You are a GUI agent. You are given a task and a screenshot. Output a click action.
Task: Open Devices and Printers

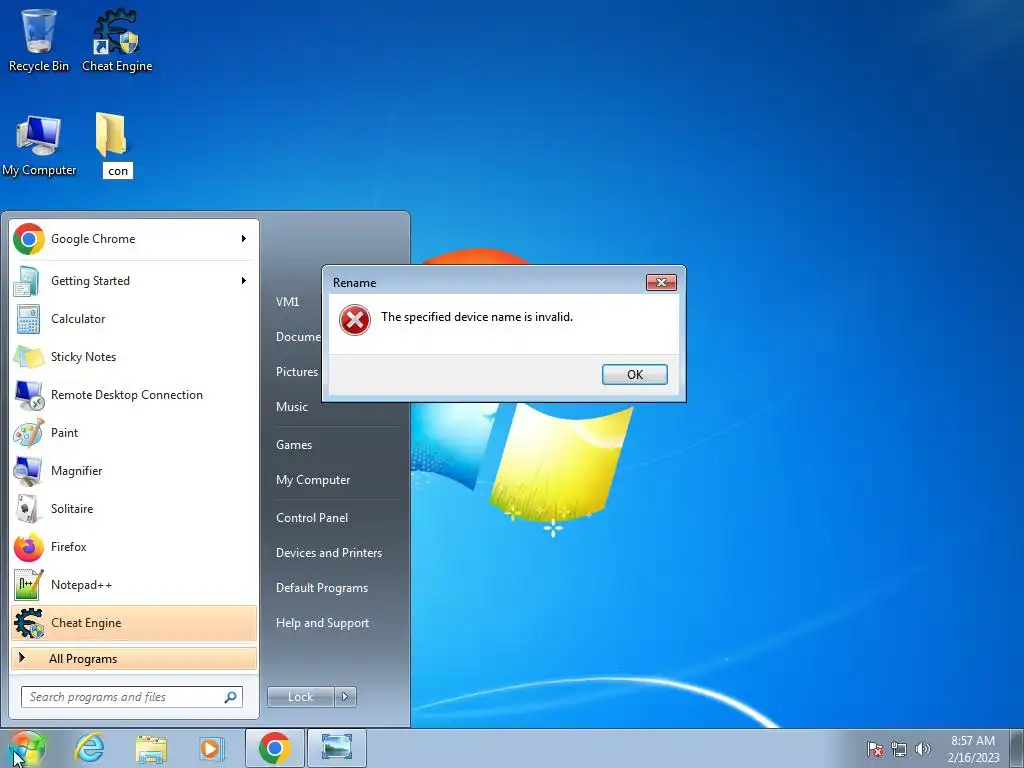pos(328,553)
